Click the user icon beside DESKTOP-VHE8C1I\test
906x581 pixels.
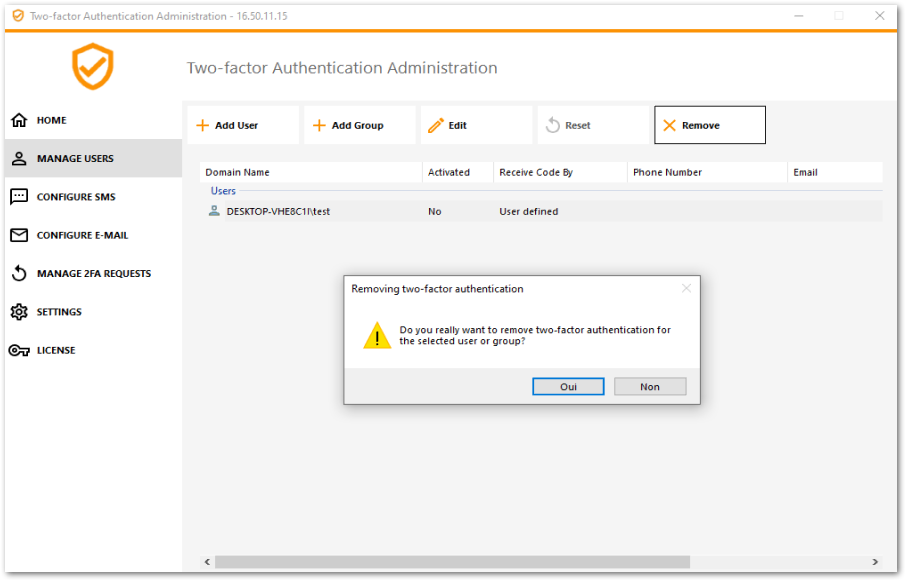(213, 211)
